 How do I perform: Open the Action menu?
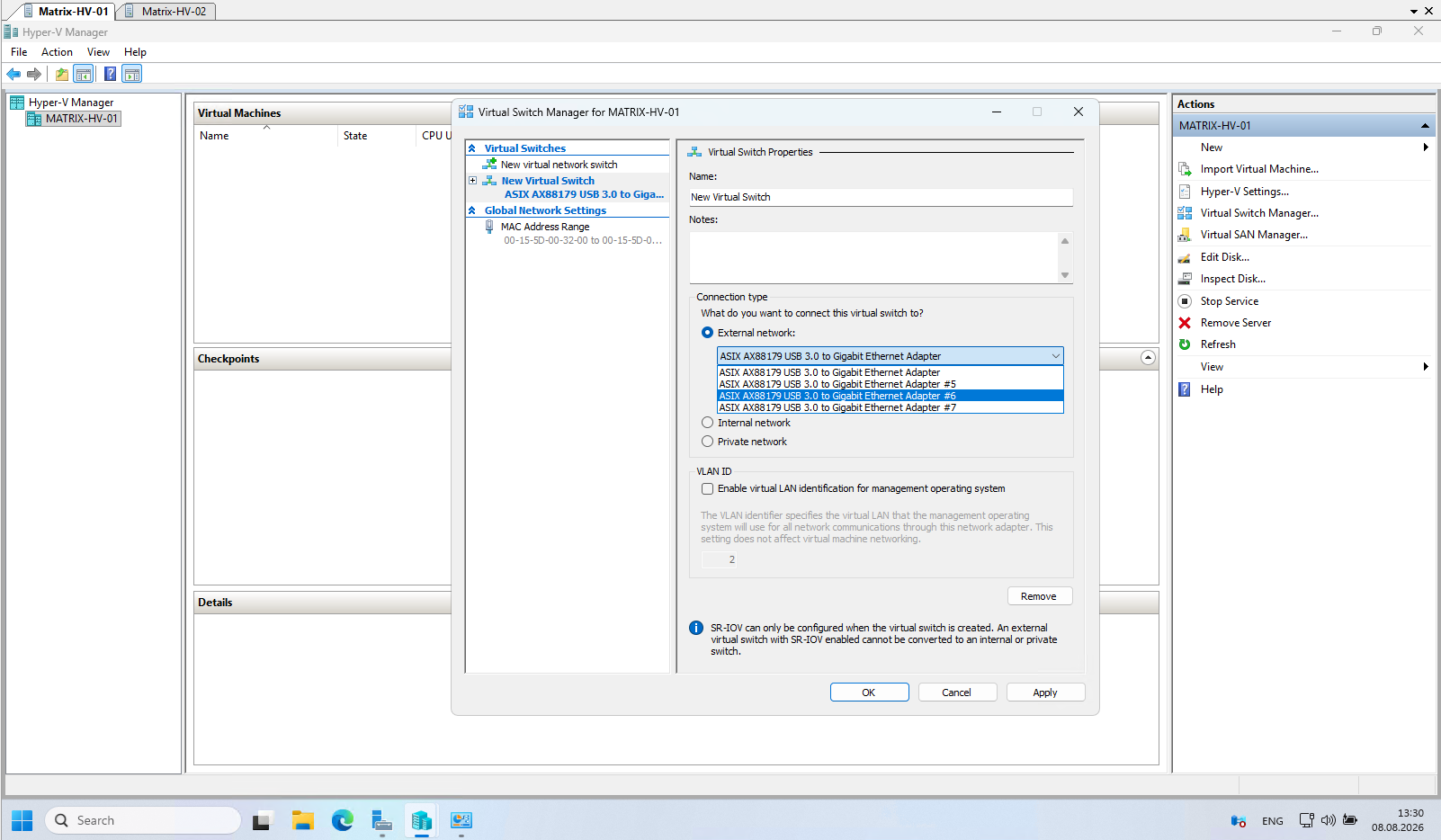point(57,52)
